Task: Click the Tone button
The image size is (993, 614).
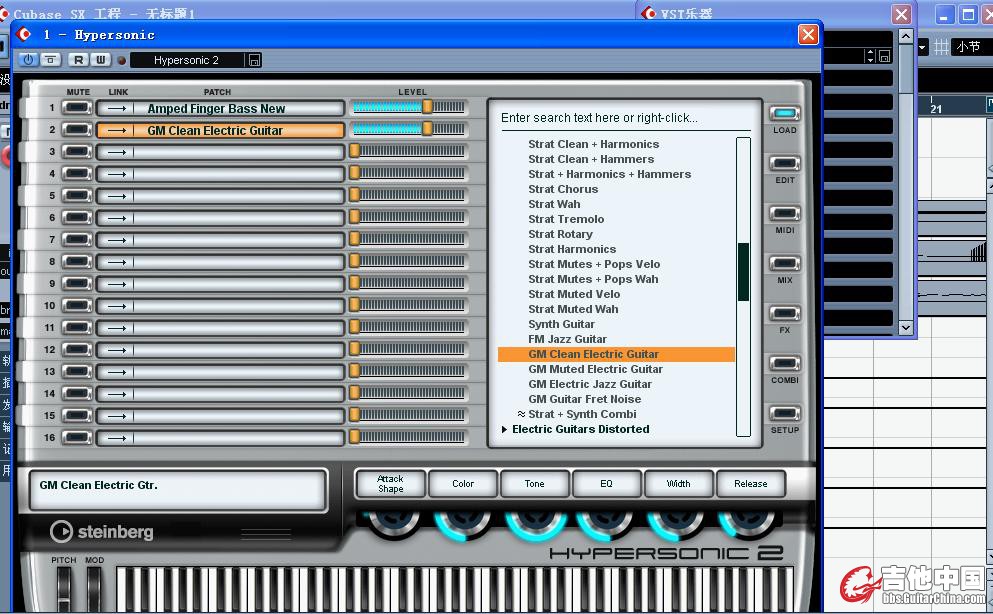Action: point(534,484)
